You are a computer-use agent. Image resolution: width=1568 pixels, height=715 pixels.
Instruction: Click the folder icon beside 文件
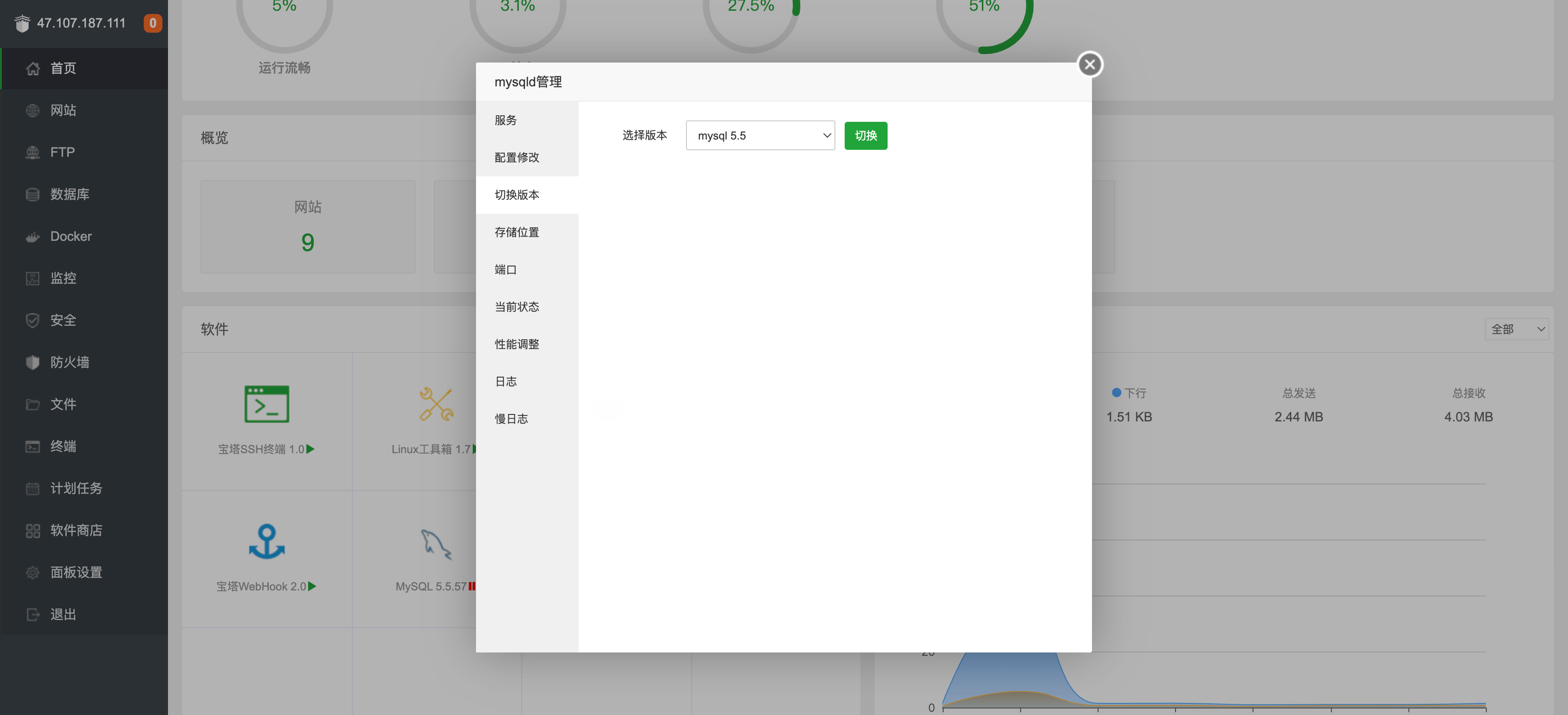[33, 404]
